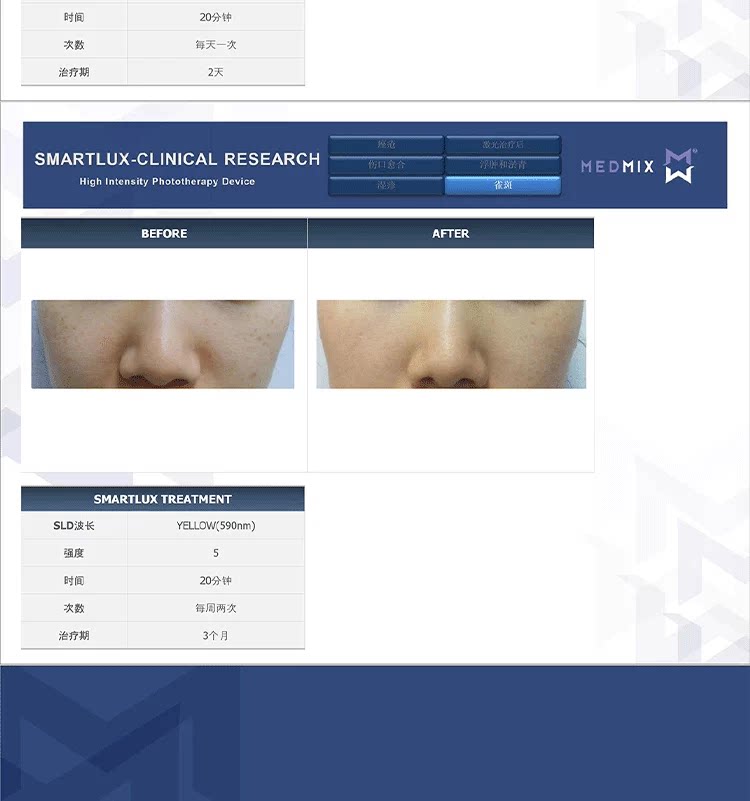The height and width of the screenshot is (801, 750).
Task: Open the AFTER treatment face photo
Action: pyautogui.click(x=451, y=344)
